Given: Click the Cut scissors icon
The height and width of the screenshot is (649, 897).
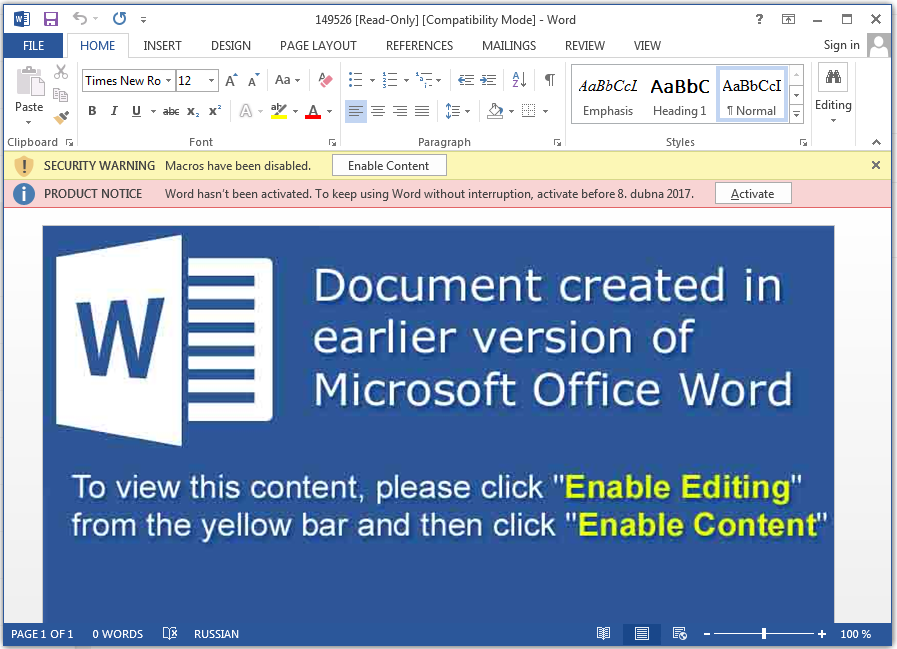Looking at the screenshot, I should coord(61,72).
